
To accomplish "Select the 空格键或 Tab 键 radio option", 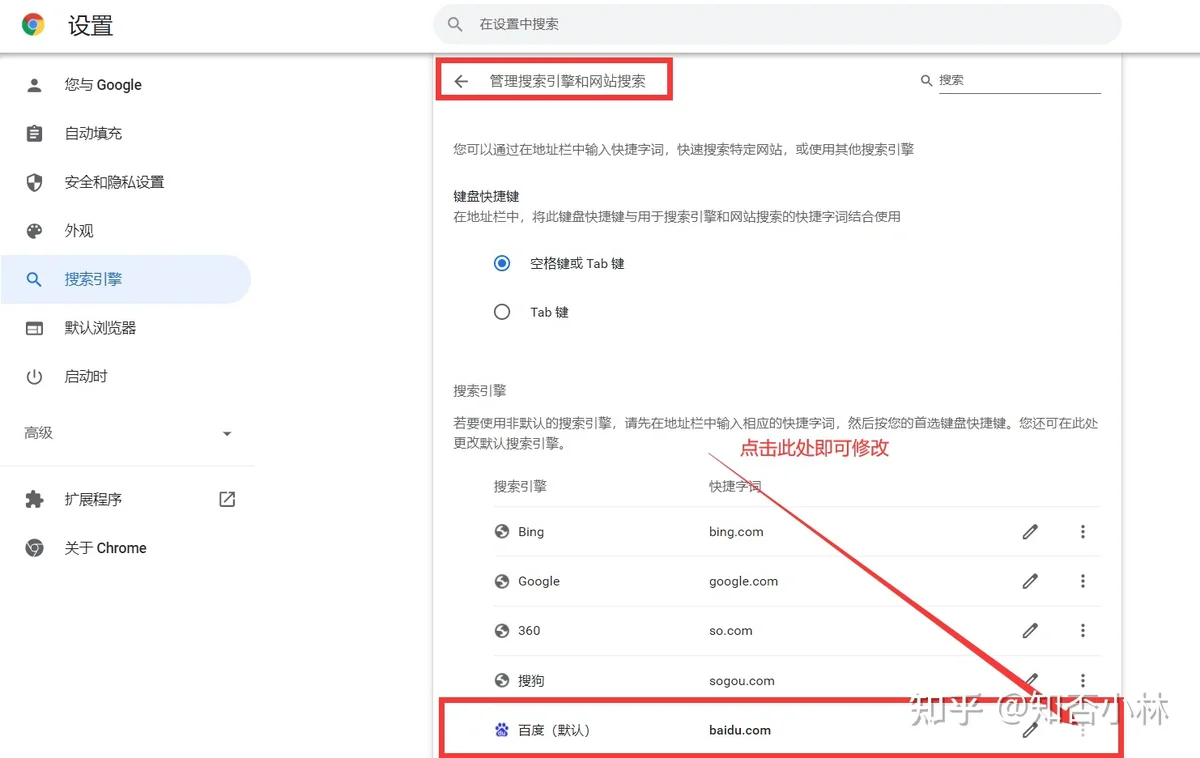I will (502, 264).
